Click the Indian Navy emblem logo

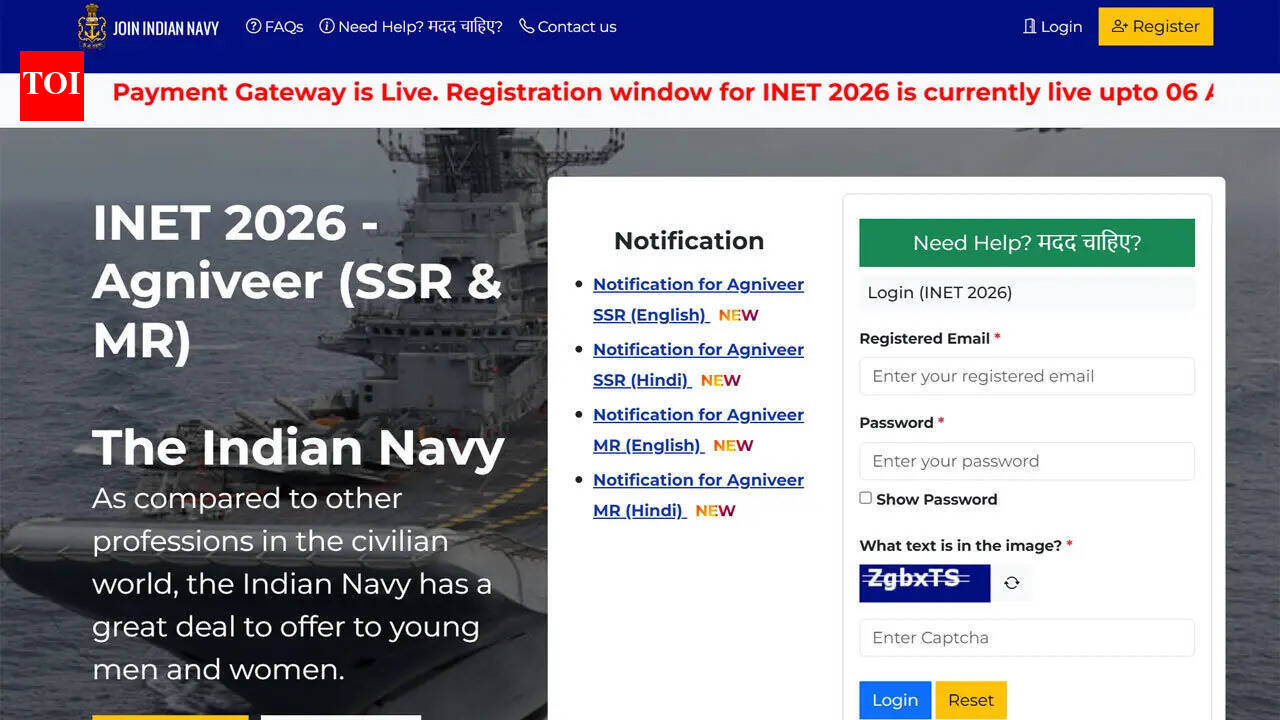(92, 26)
